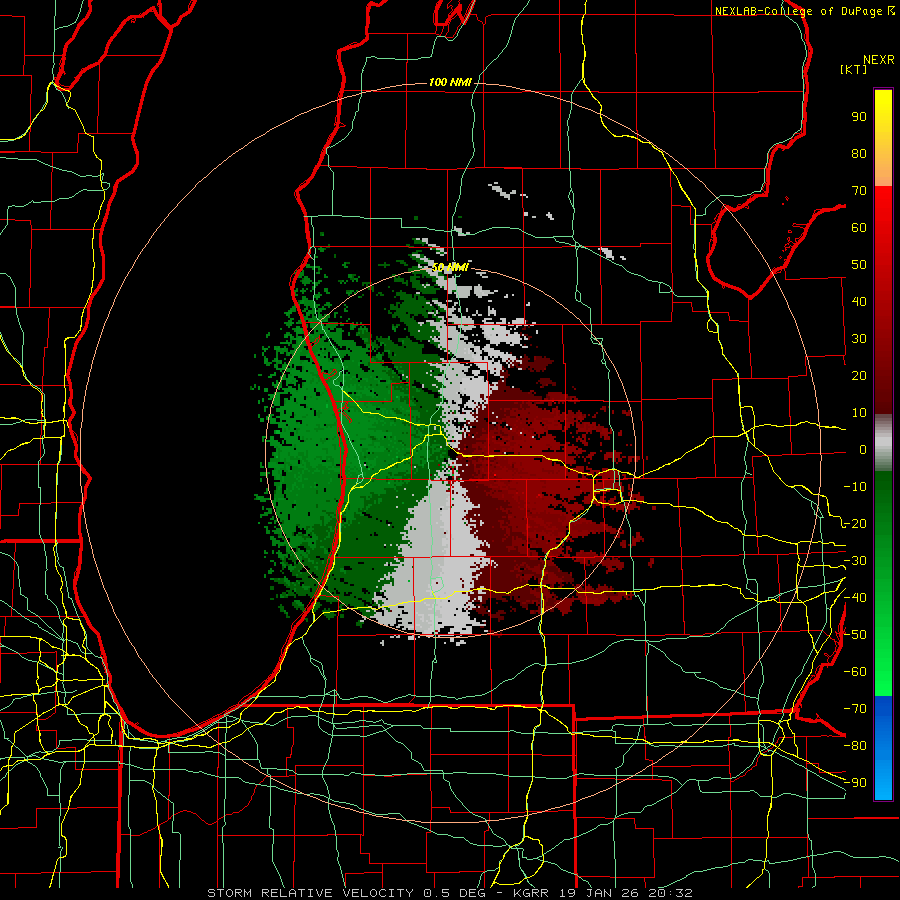Click the positive 20 knots scale label
Image resolution: width=900 pixels, height=900 pixels.
[x=859, y=375]
